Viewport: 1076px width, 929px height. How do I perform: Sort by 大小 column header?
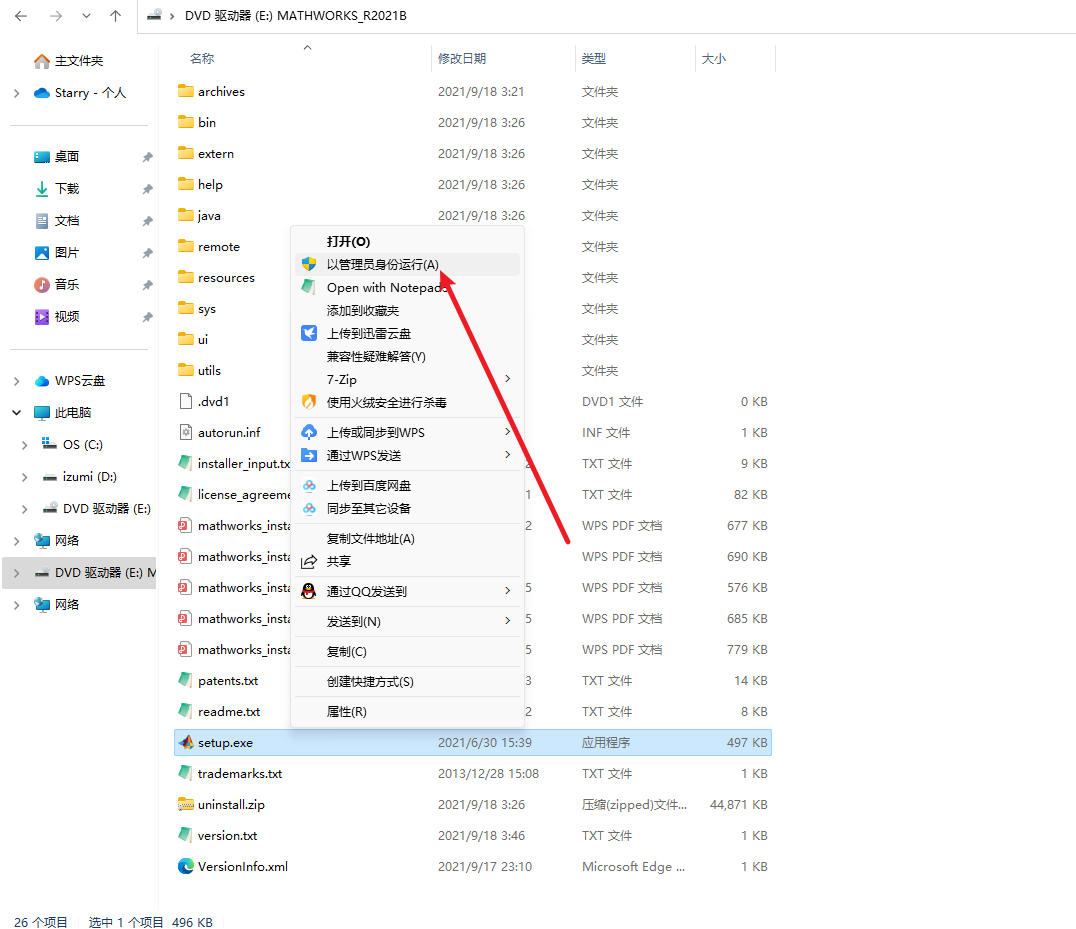pyautogui.click(x=714, y=59)
